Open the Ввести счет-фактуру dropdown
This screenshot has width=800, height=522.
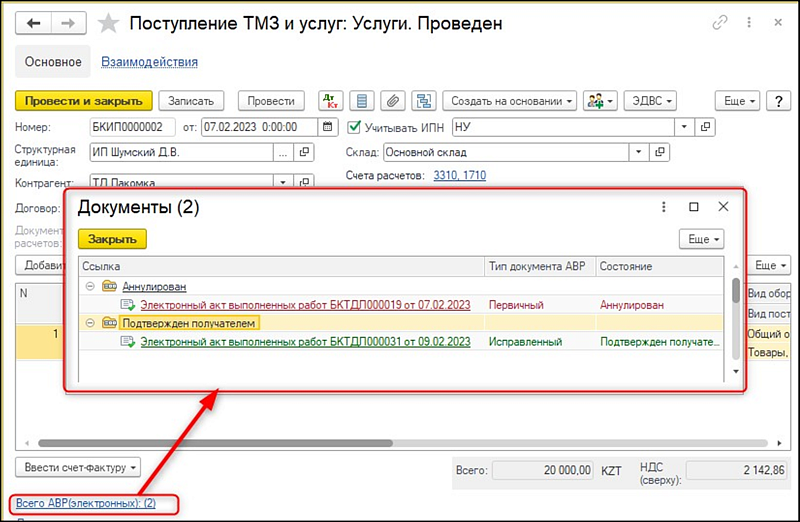coord(78,467)
